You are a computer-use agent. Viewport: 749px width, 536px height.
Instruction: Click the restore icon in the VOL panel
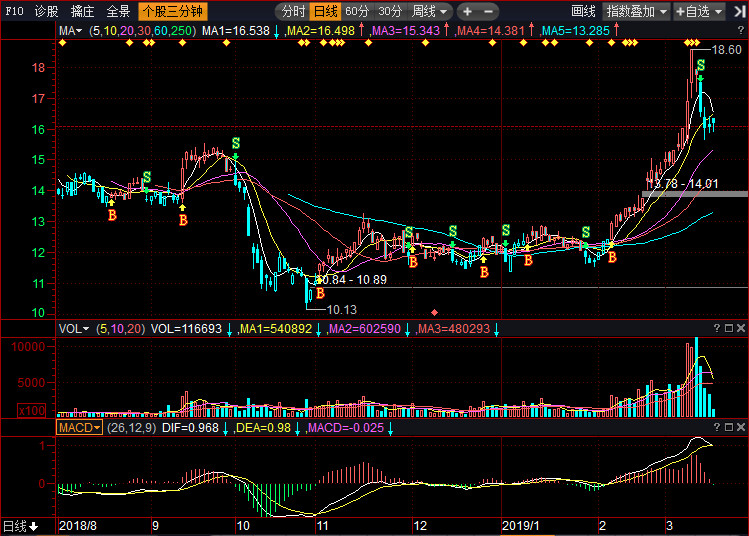pos(729,327)
